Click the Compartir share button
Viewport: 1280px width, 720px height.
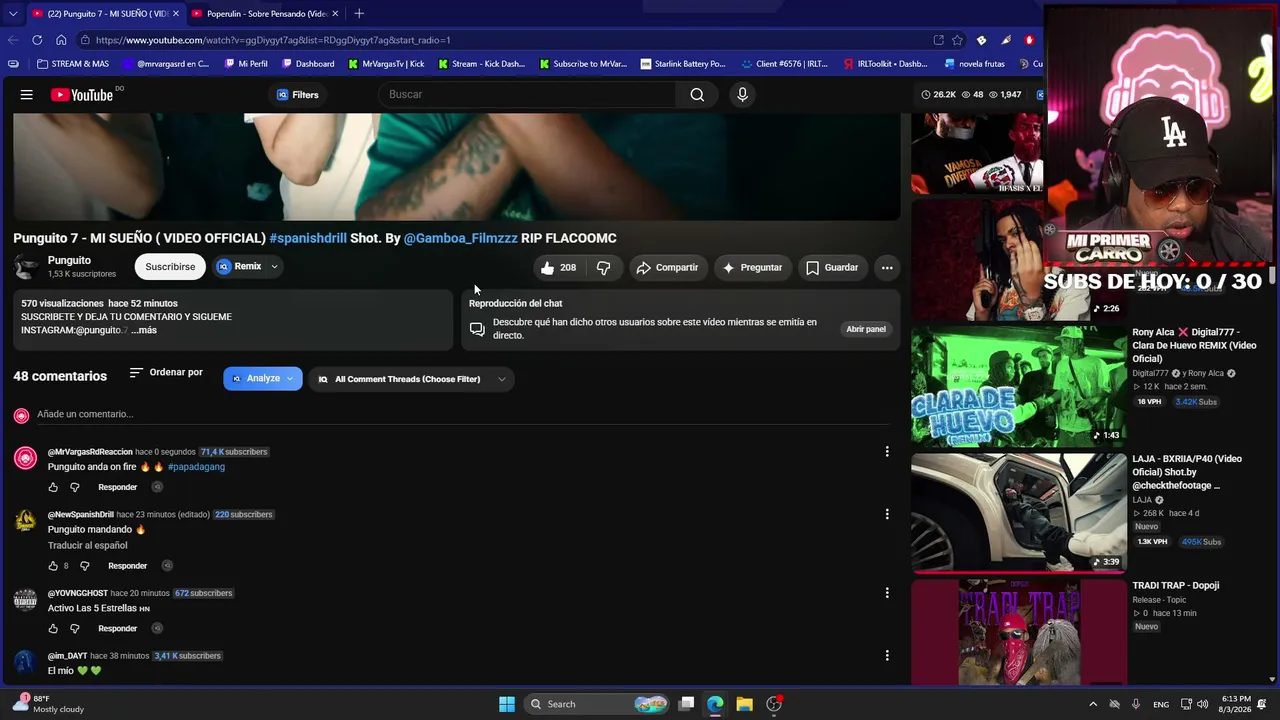[x=667, y=268]
